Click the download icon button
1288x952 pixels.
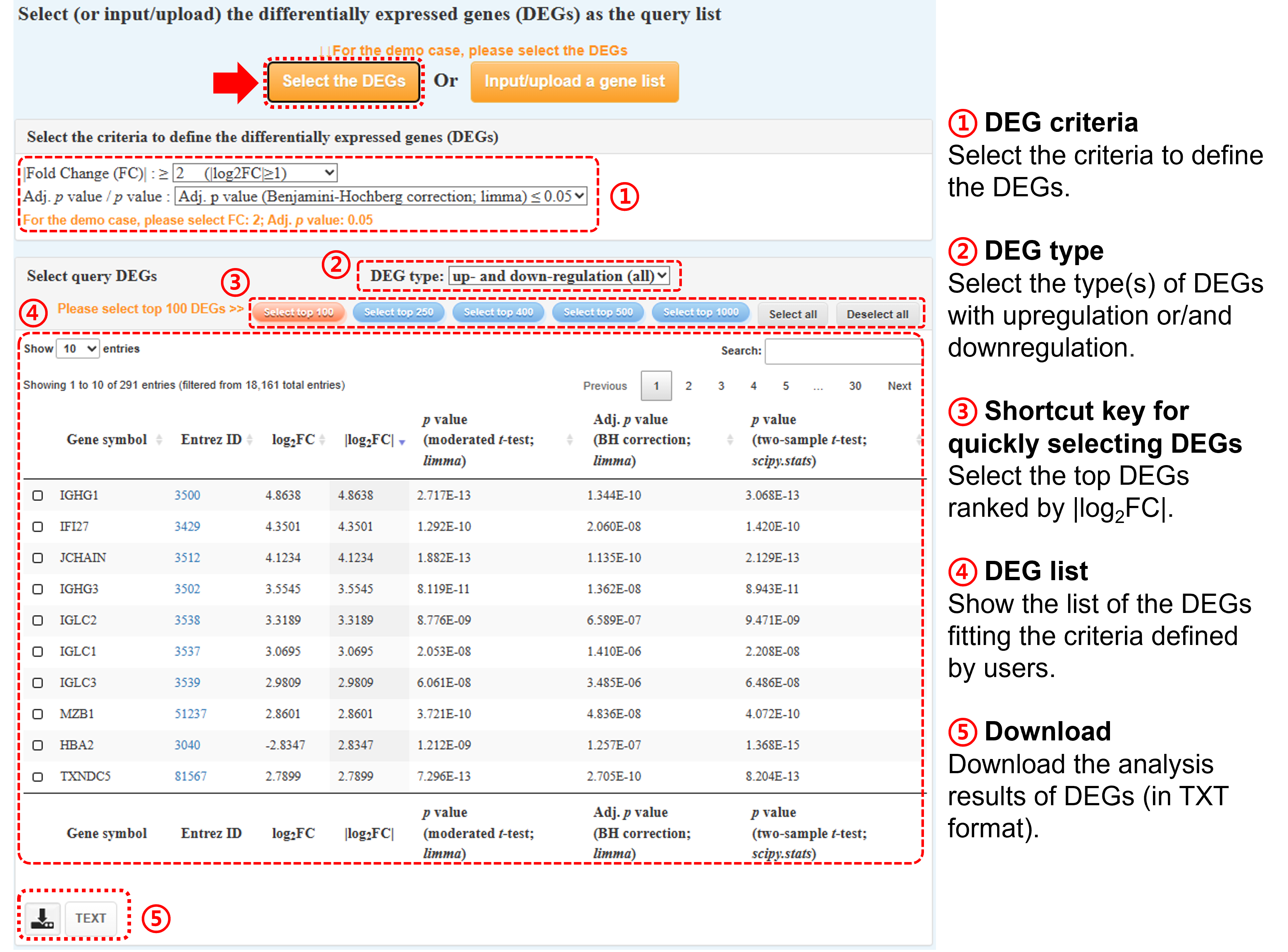coord(42,918)
